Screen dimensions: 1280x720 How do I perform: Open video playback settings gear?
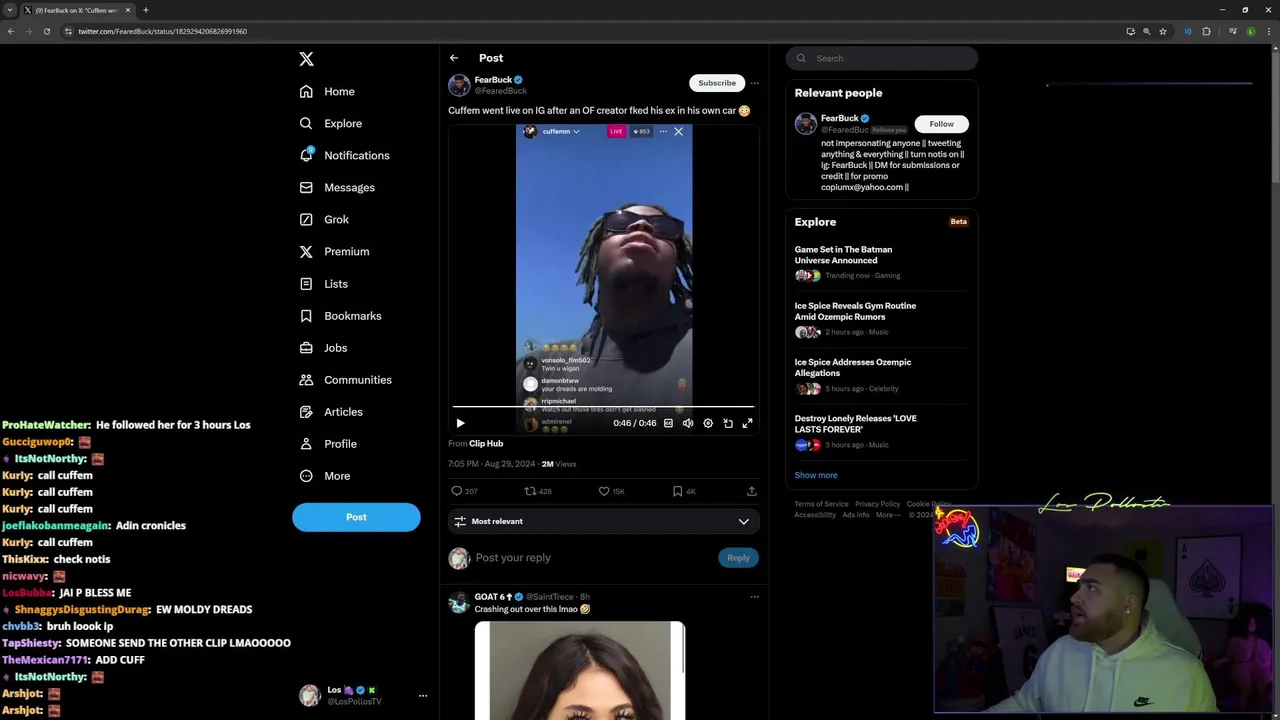click(x=708, y=423)
